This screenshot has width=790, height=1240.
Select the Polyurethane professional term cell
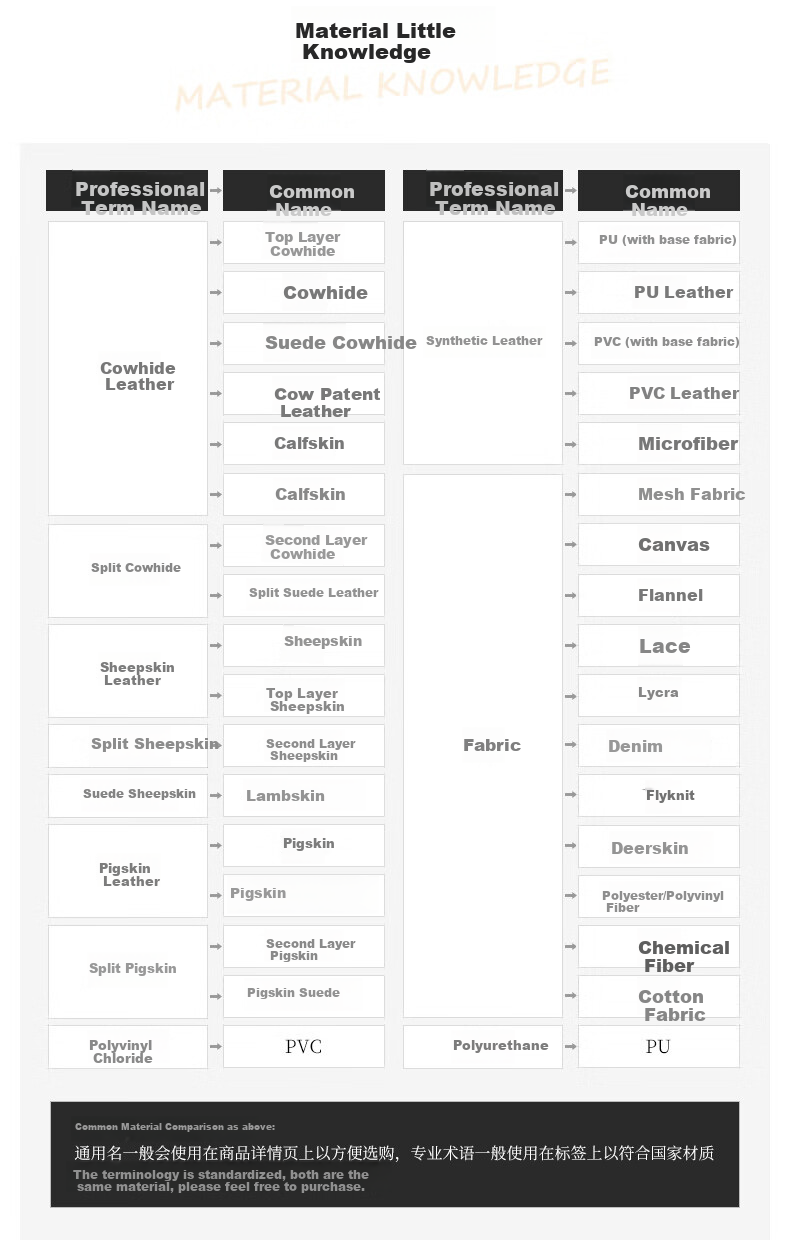(x=483, y=1046)
